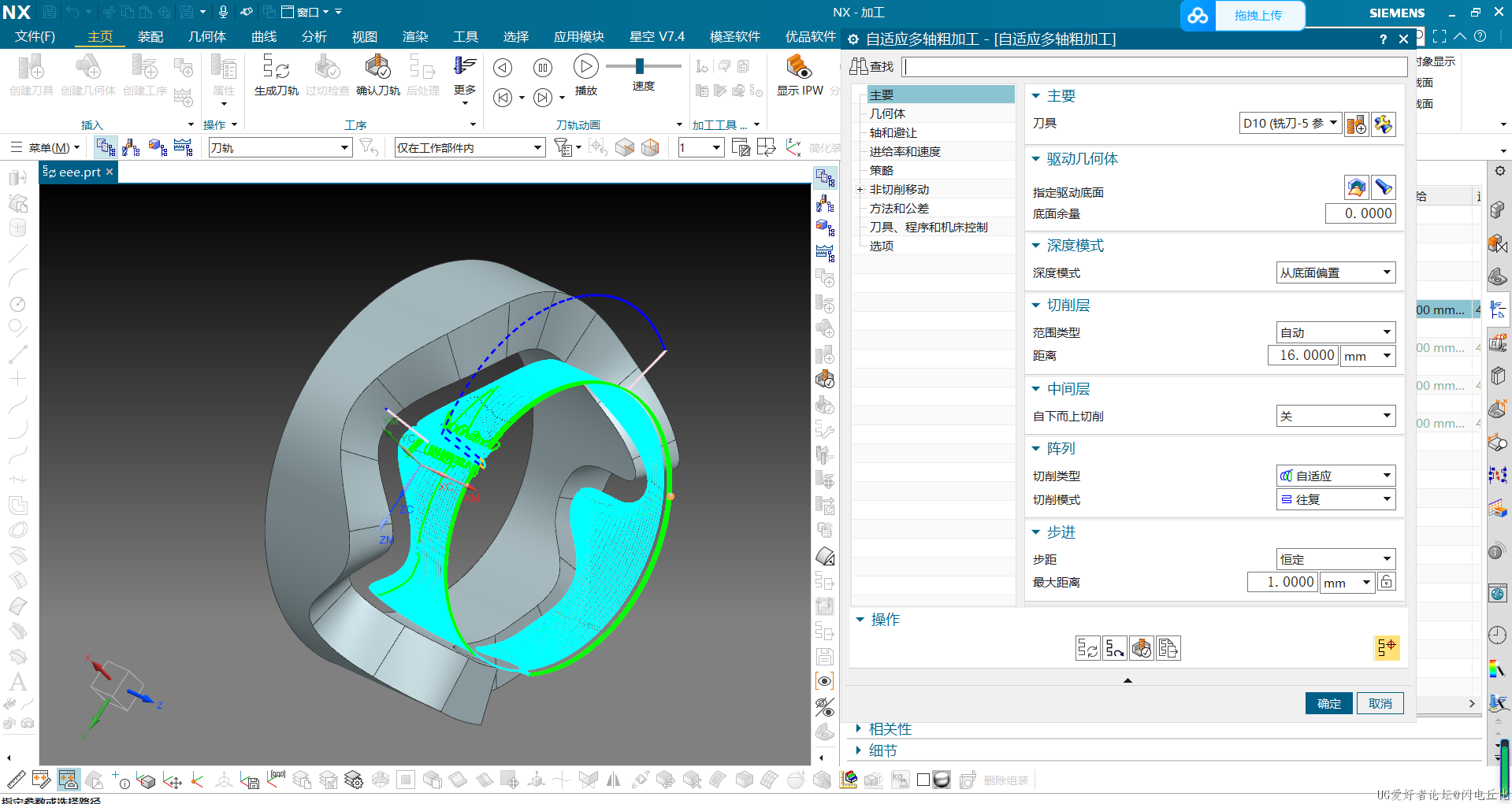
Task: Collapse the Drive Geometry (驱动几何体) section
Action: (x=1036, y=159)
